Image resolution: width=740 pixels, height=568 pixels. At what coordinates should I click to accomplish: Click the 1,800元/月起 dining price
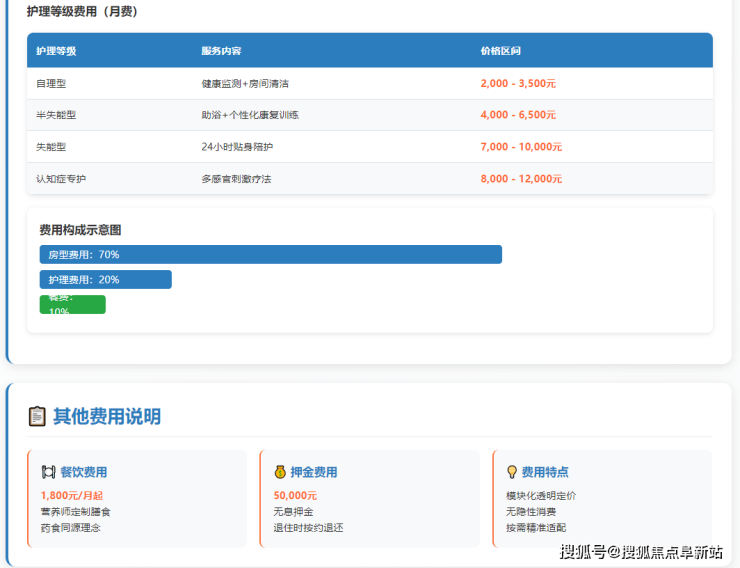coord(71,495)
